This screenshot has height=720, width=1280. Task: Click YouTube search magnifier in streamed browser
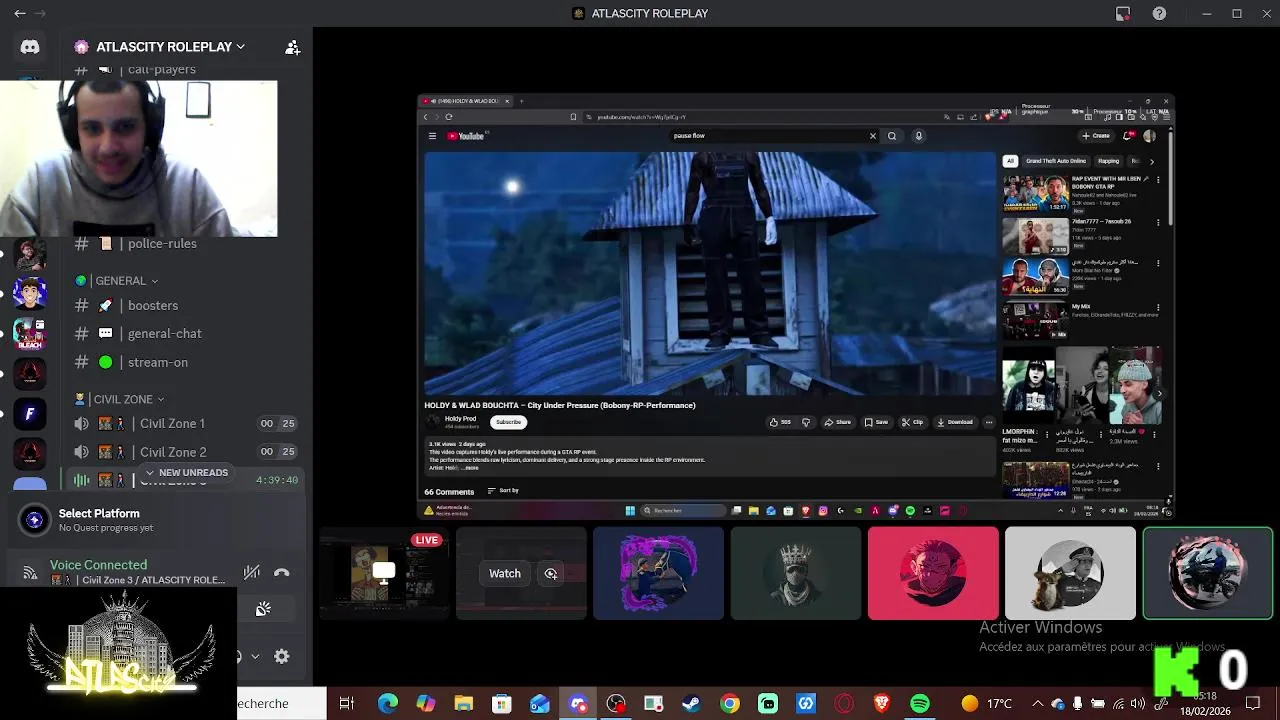(892, 136)
